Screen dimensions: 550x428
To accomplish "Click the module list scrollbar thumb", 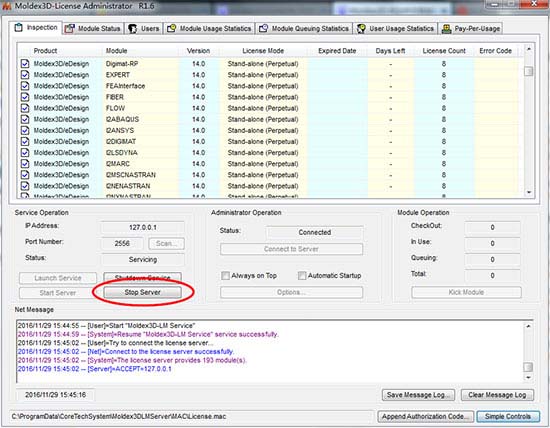I will tap(529, 71).
